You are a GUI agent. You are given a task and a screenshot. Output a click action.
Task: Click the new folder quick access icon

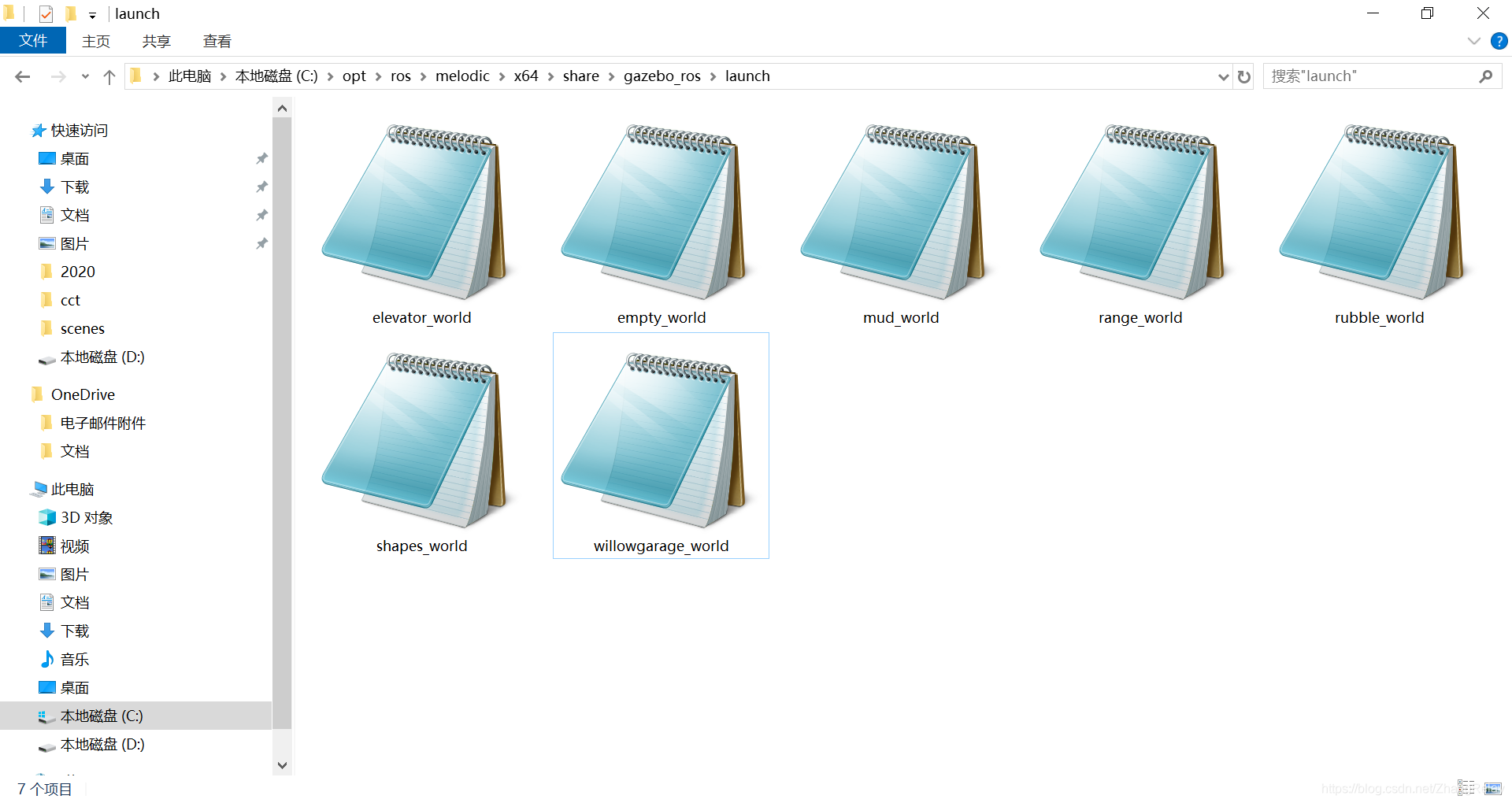71,13
